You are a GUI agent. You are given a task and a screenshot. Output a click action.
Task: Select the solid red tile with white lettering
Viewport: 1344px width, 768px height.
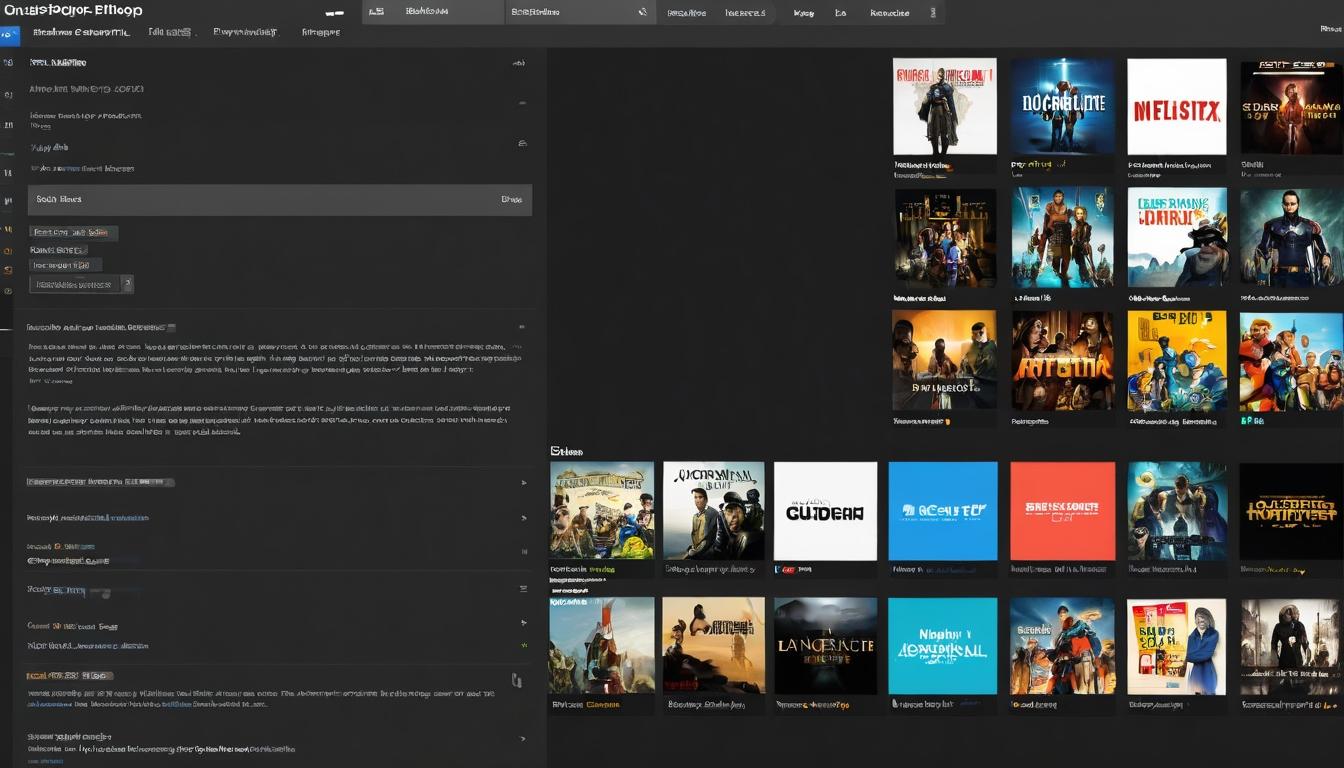coord(1062,511)
